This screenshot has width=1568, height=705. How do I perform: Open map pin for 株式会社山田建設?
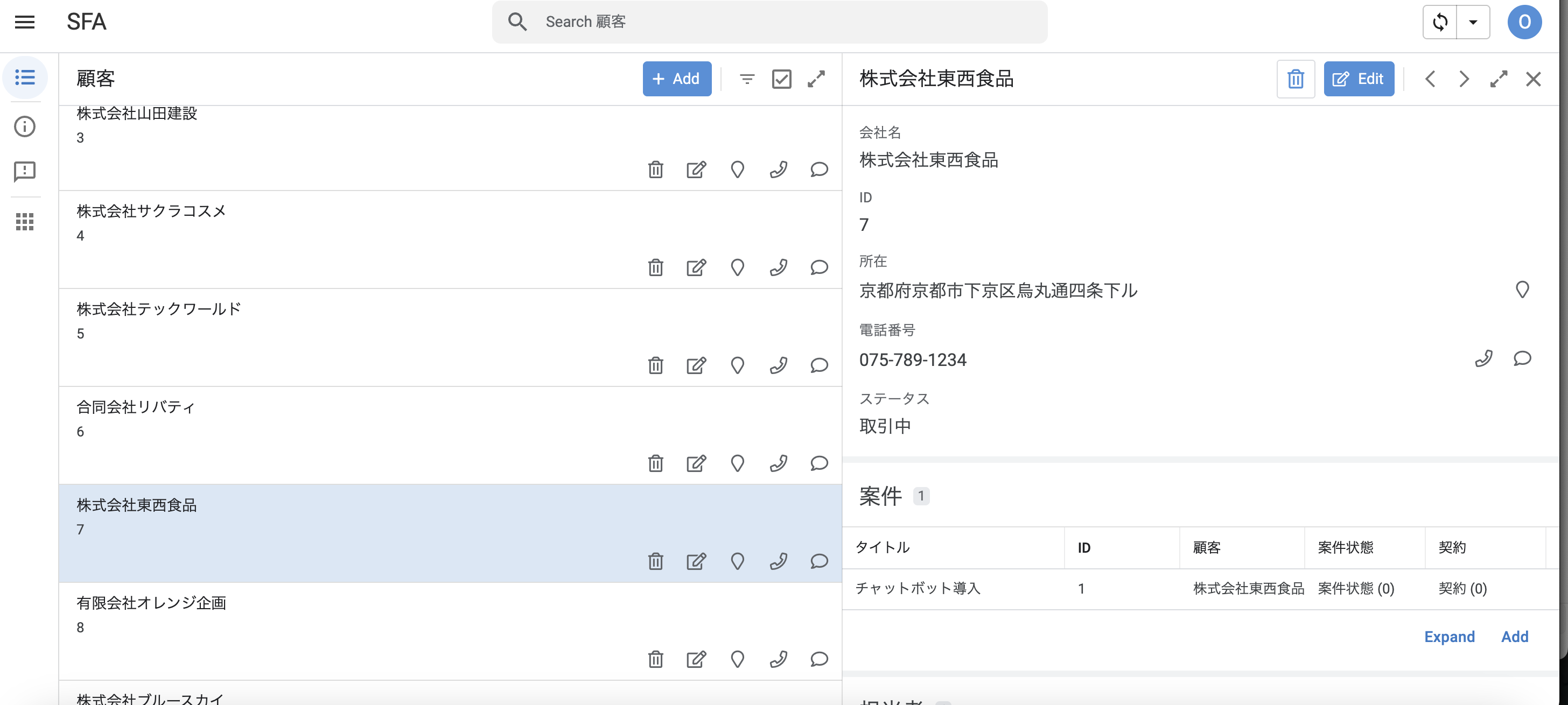(x=737, y=170)
